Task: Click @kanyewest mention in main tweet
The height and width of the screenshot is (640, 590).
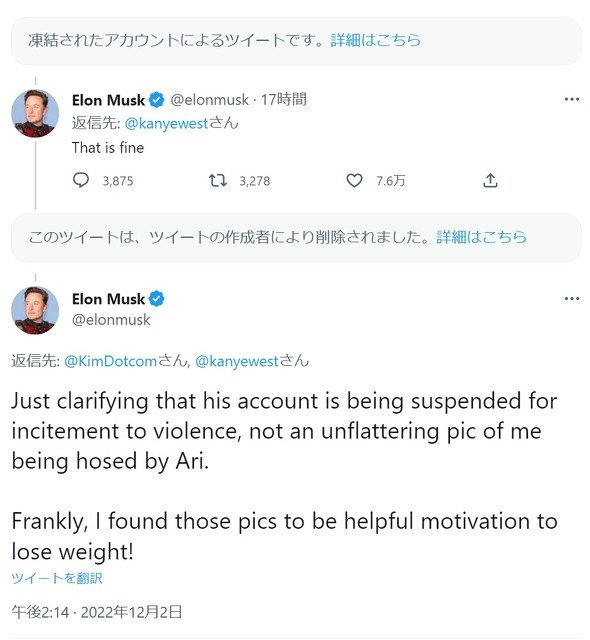Action: click(x=237, y=361)
